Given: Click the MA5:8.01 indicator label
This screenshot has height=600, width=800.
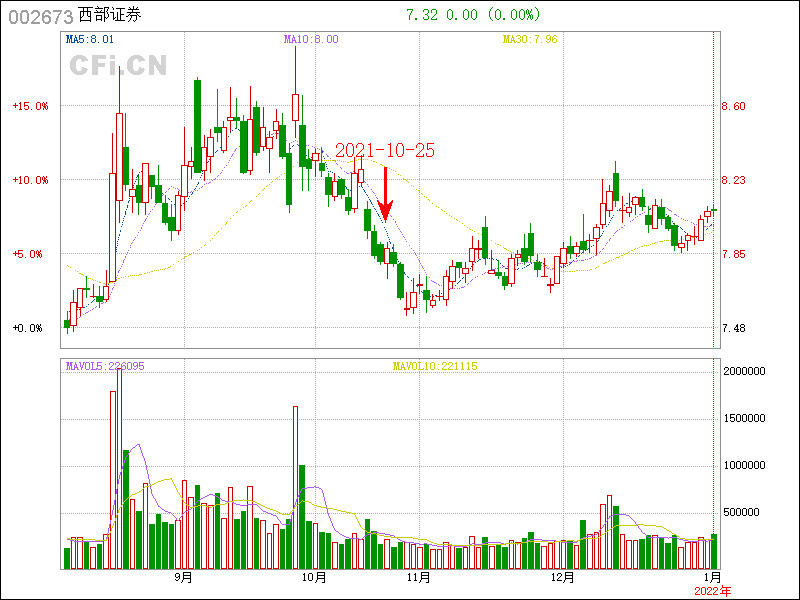Looking at the screenshot, I should 90,39.
